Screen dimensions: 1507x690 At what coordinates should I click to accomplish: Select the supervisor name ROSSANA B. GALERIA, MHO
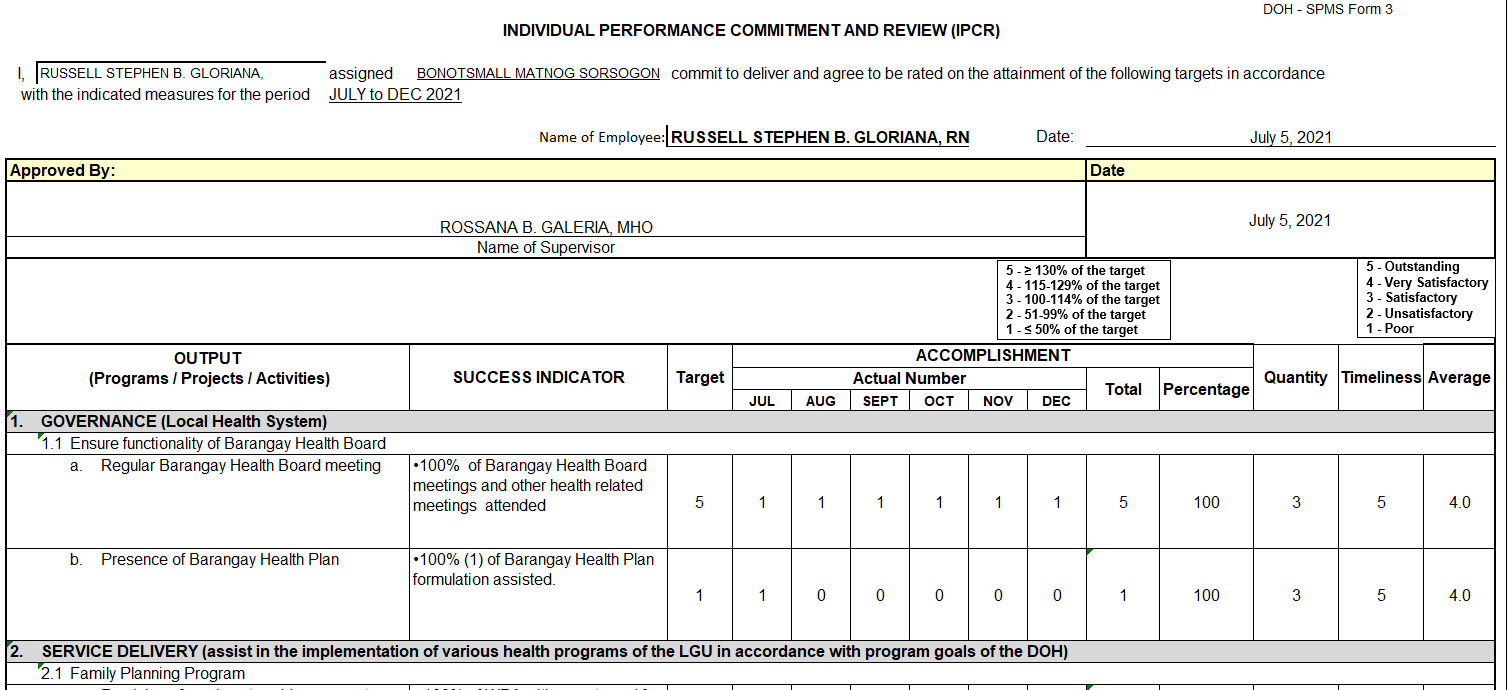[545, 226]
